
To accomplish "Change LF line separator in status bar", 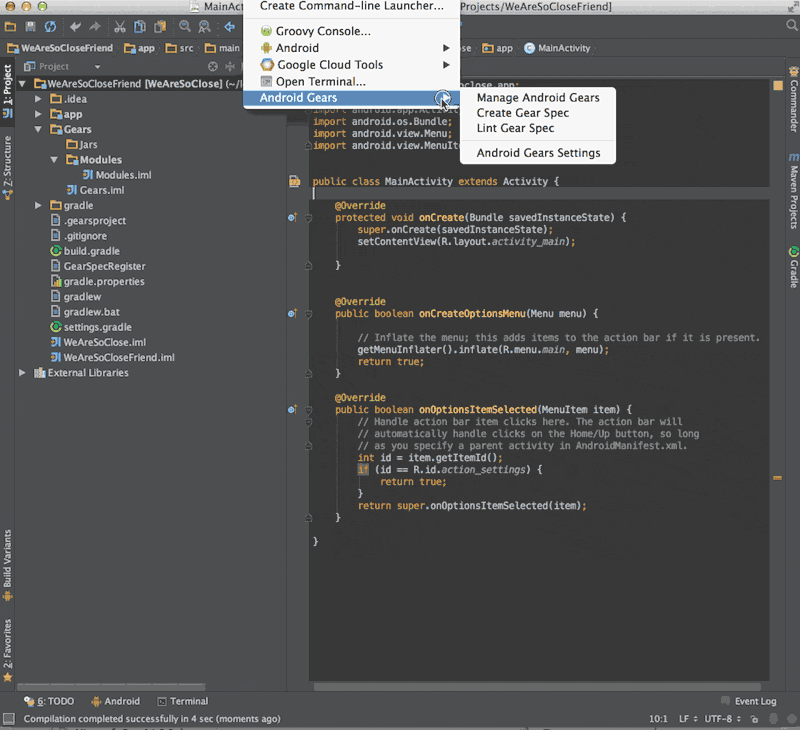I will coord(688,719).
